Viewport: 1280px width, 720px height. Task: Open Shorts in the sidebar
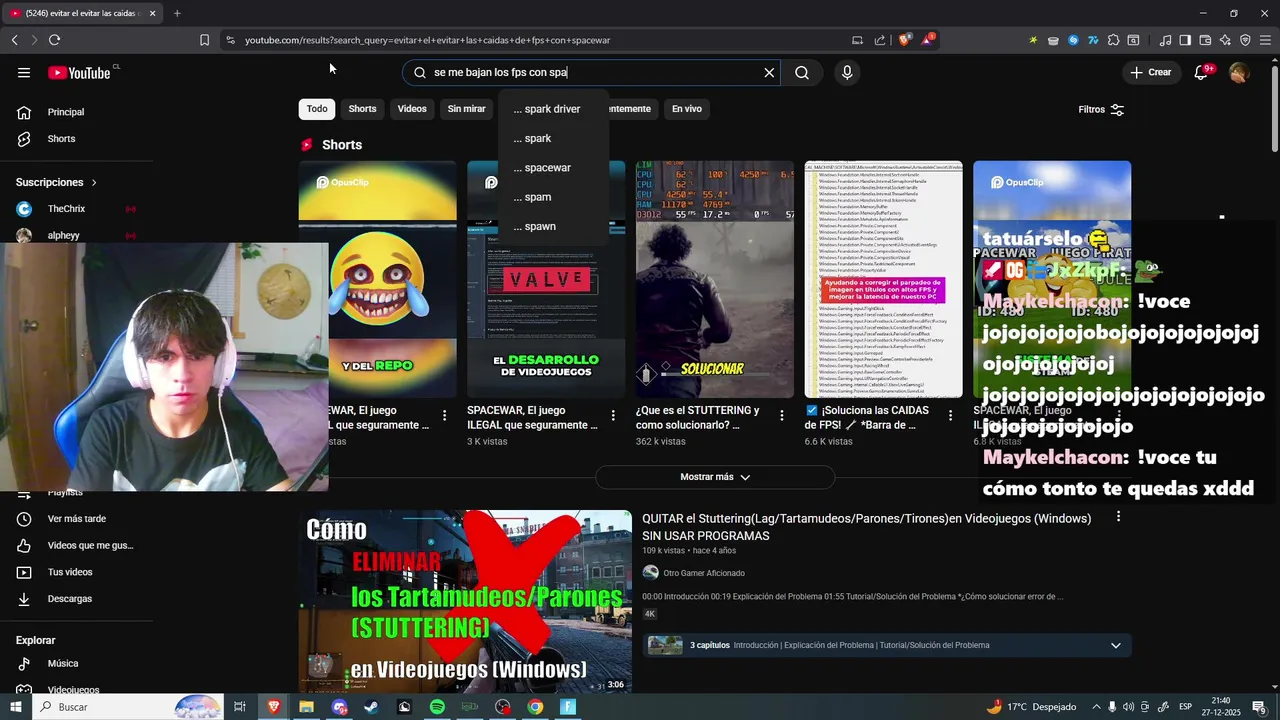point(77,139)
